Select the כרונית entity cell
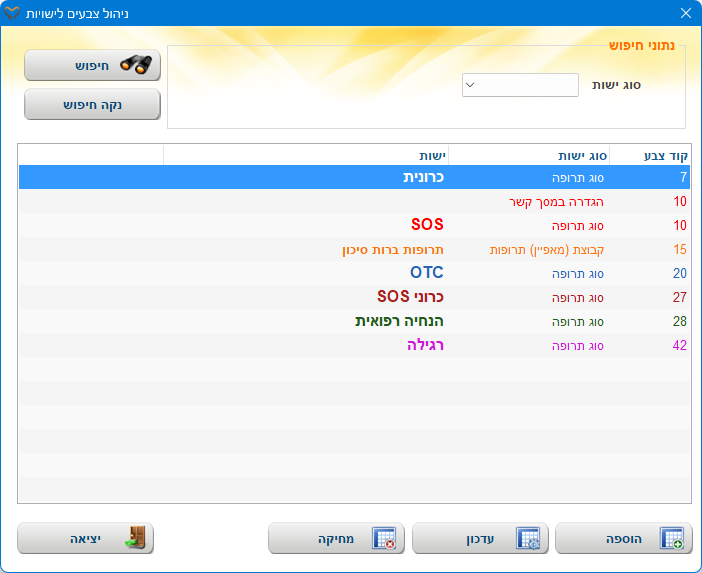This screenshot has height=573, width=702. click(306, 177)
